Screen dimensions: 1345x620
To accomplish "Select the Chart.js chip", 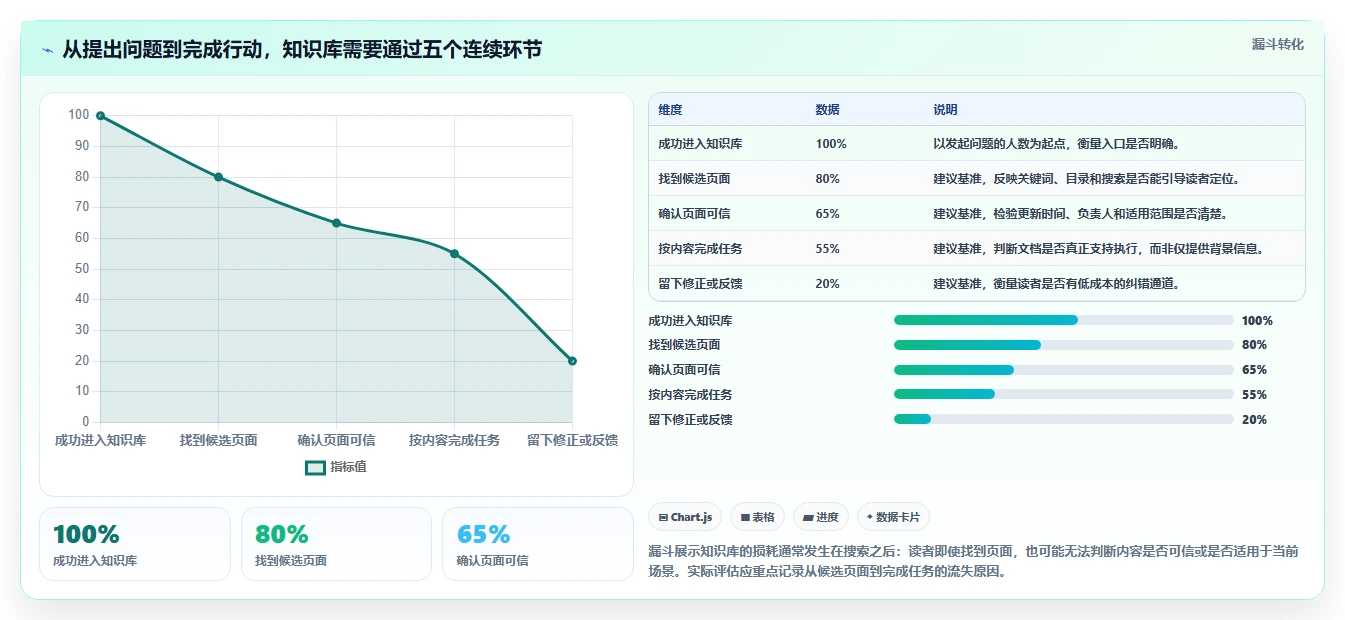I will click(685, 517).
